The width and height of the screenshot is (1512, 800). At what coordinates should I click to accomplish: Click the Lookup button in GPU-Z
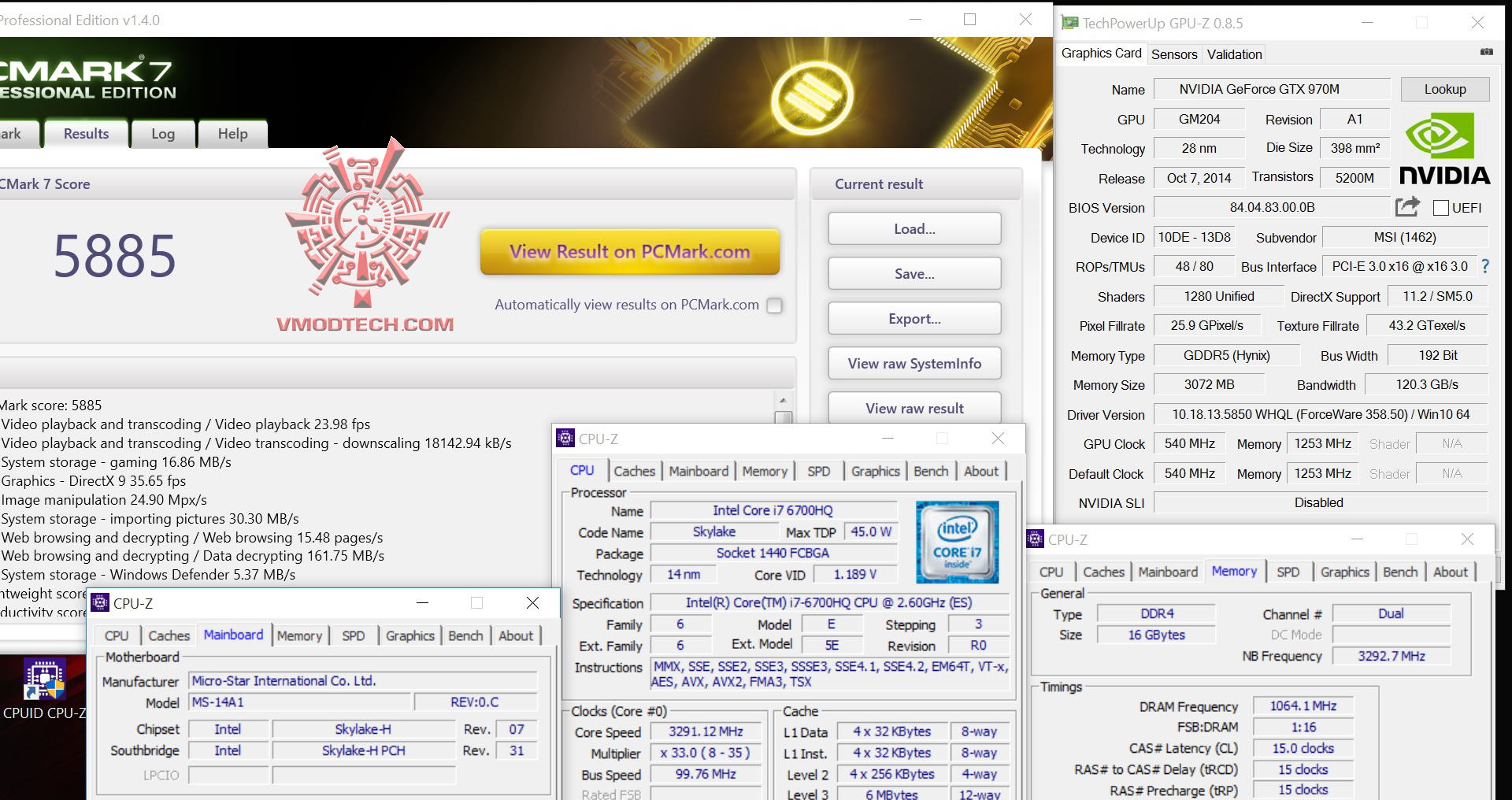pos(1445,89)
